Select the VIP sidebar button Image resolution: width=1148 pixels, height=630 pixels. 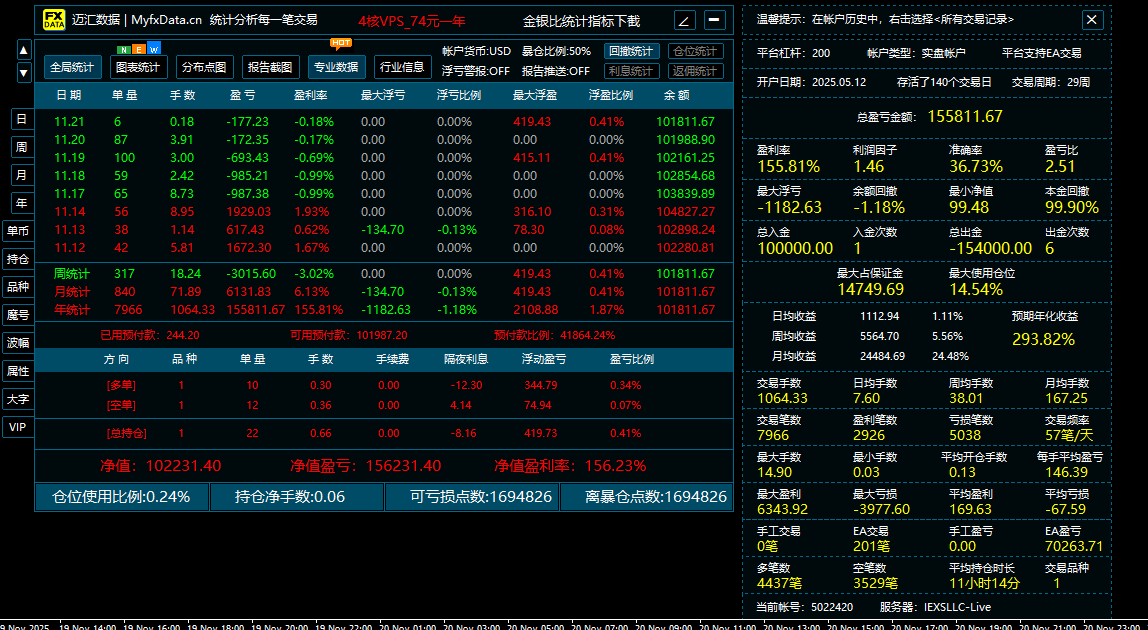click(18, 426)
